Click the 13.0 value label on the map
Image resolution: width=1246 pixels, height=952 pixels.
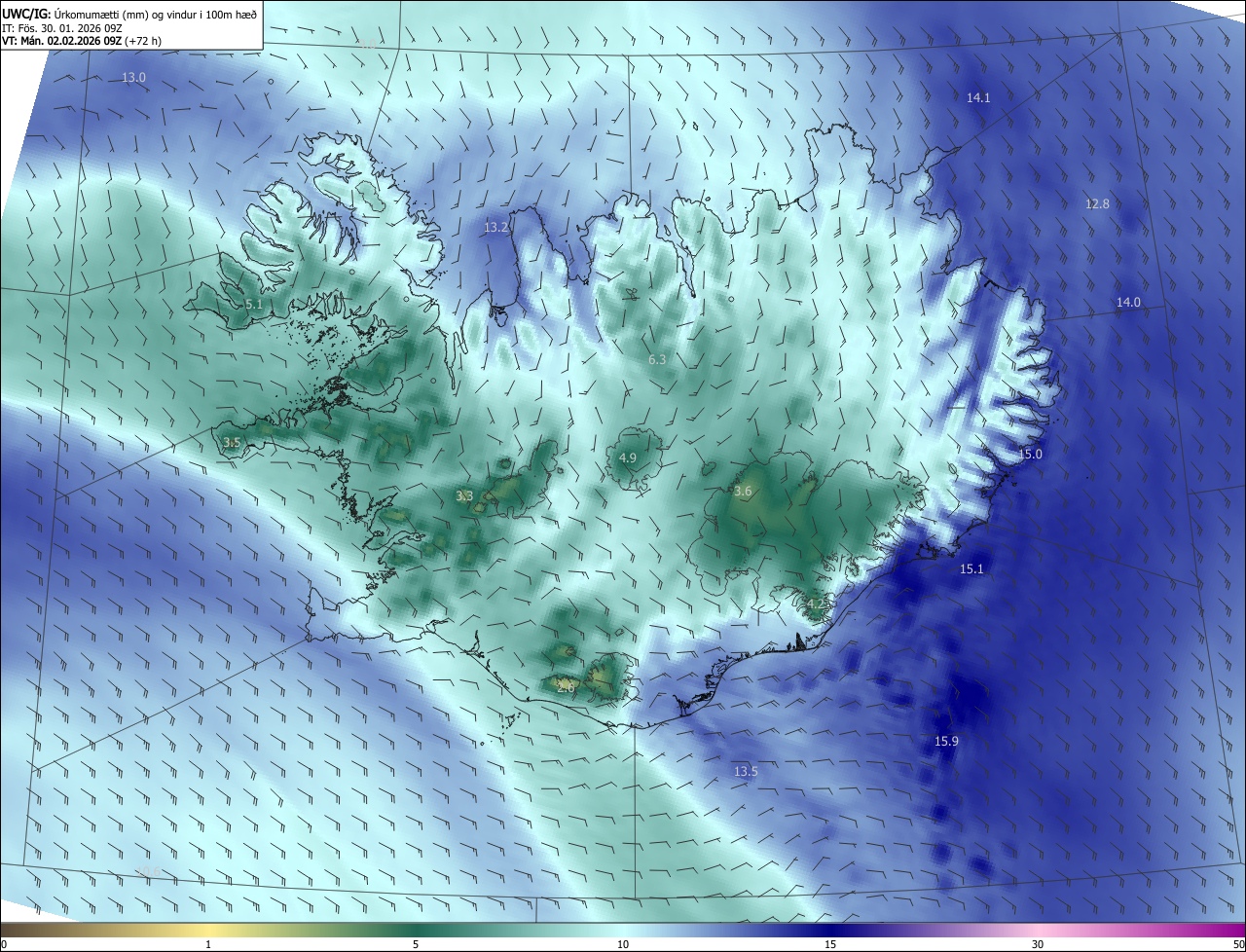click(133, 77)
